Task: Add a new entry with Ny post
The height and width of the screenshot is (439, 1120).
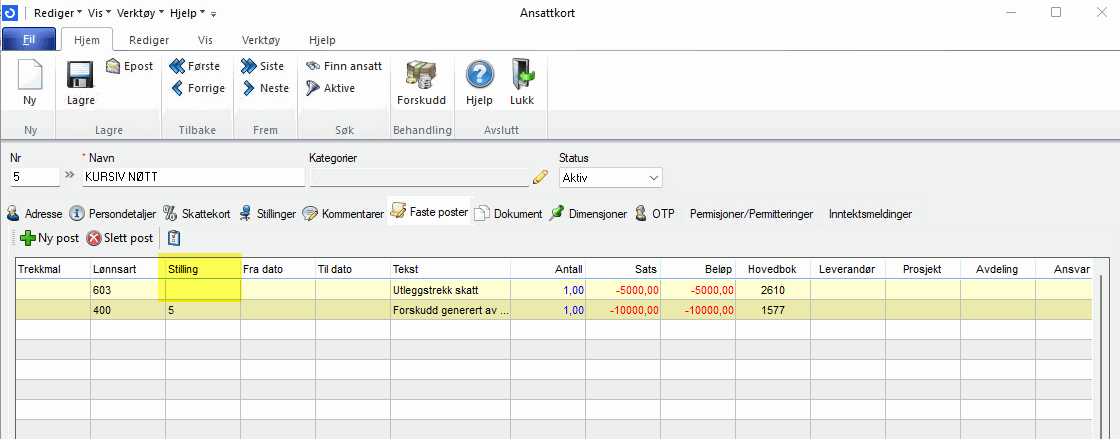Action: click(x=49, y=238)
